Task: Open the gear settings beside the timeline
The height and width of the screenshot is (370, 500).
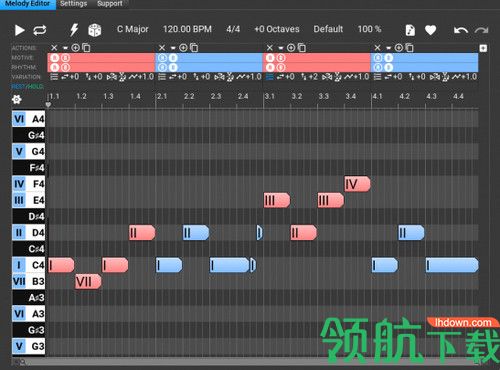Action: (x=16, y=99)
